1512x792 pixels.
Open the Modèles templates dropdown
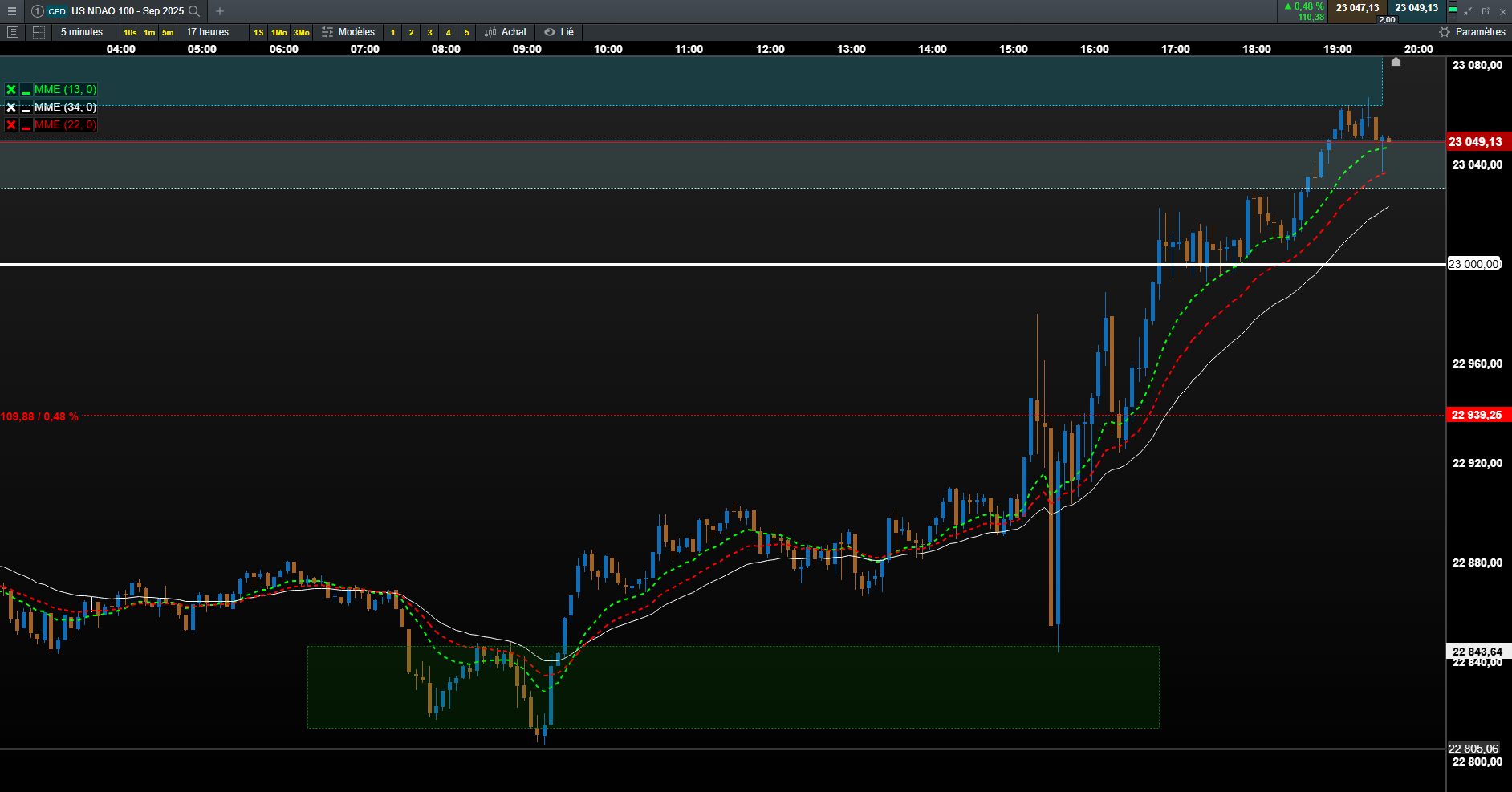348,32
